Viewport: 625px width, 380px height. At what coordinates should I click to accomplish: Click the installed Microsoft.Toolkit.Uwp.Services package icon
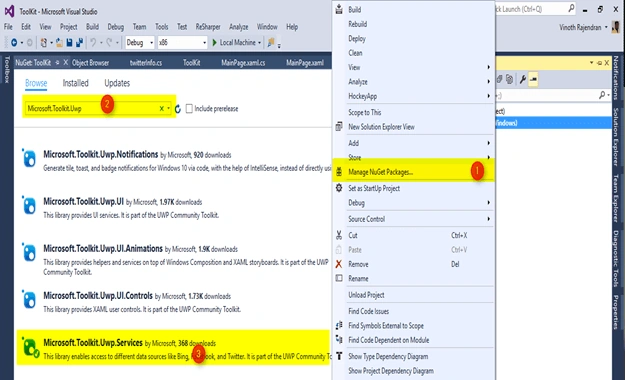point(30,347)
